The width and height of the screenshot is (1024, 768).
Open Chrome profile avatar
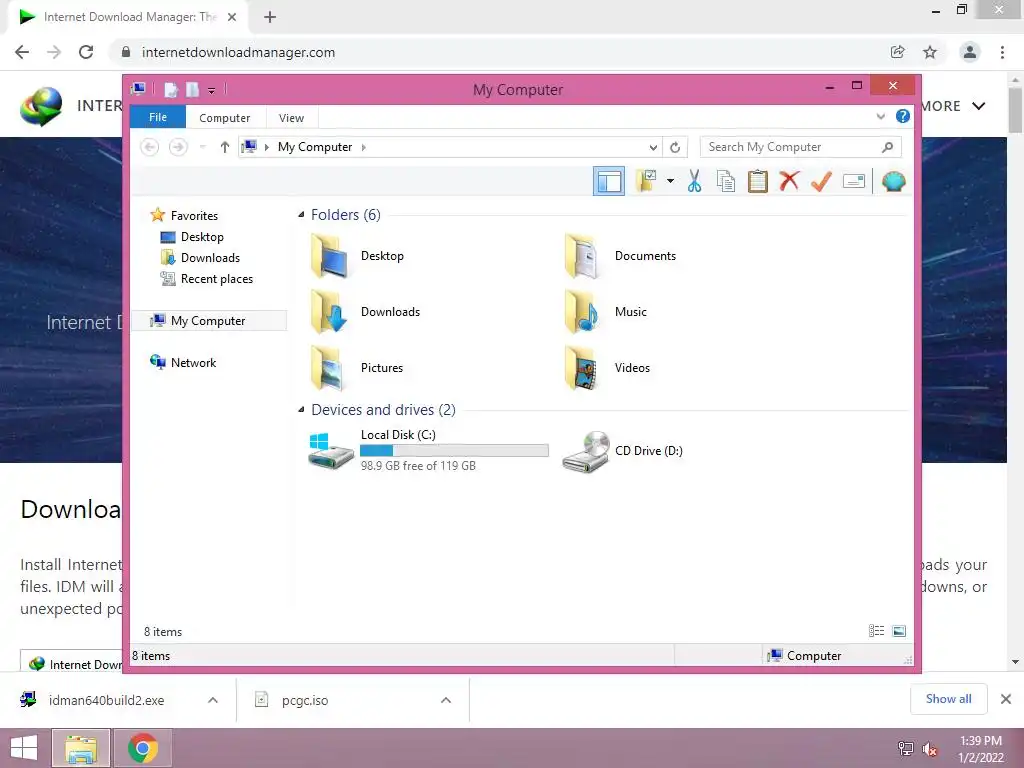point(970,52)
